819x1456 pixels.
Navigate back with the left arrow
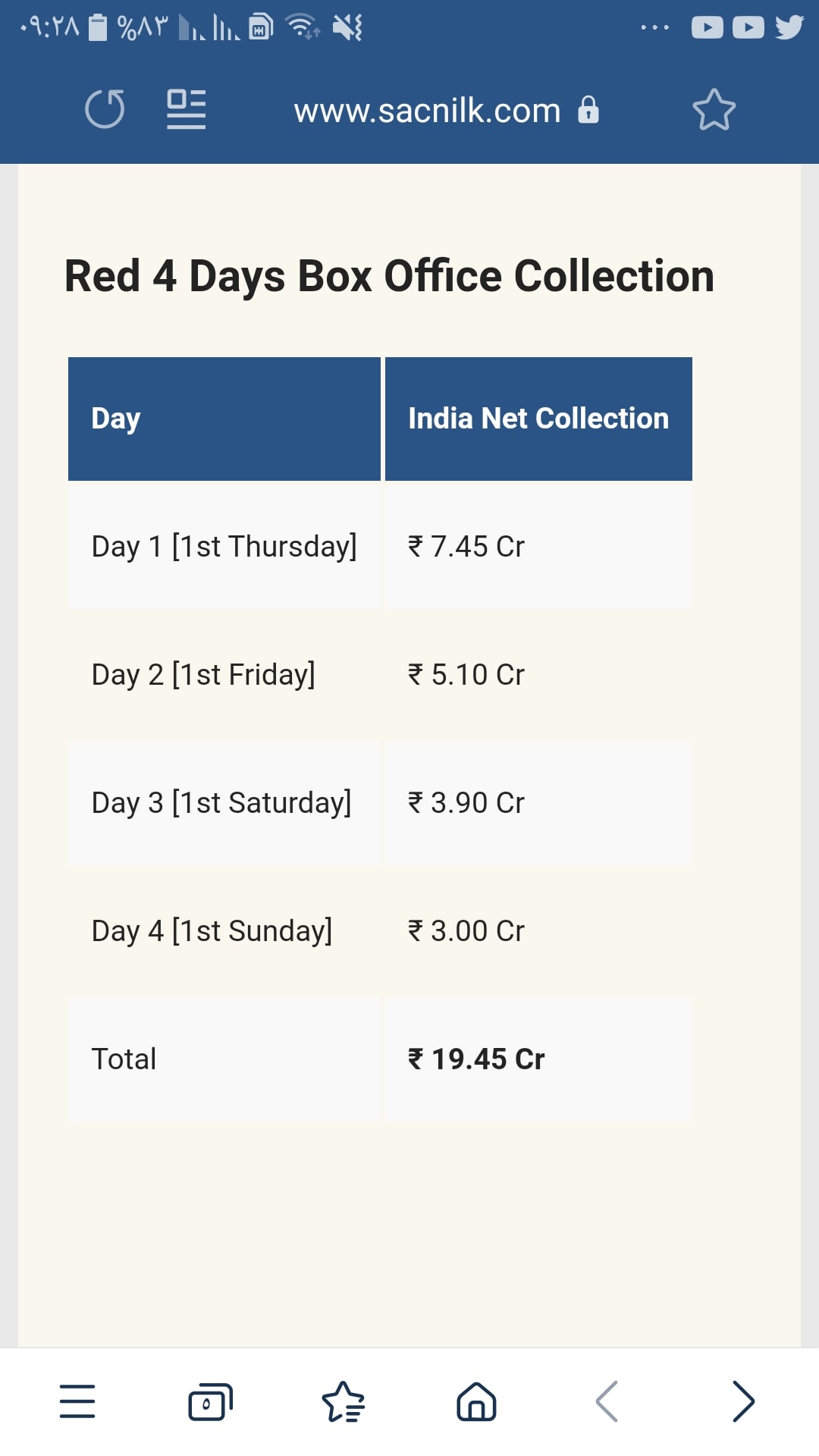607,1401
